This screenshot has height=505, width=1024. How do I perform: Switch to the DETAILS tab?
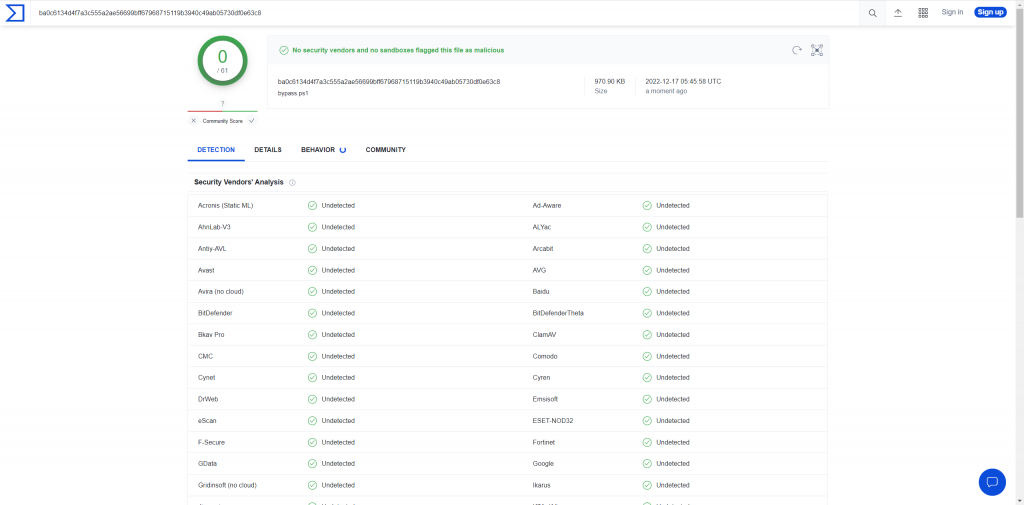coord(268,150)
